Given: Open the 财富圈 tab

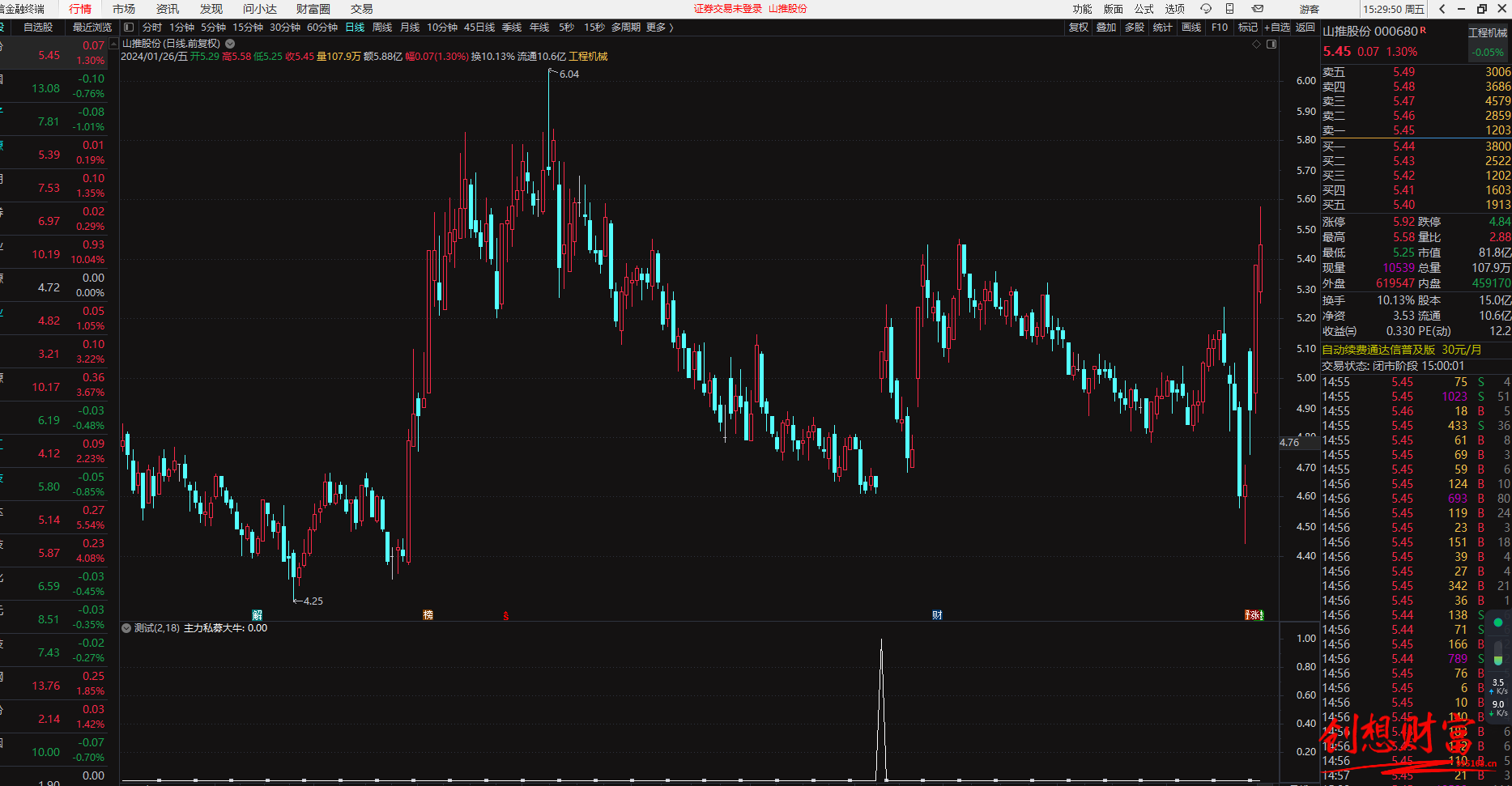Looking at the screenshot, I should [x=313, y=9].
